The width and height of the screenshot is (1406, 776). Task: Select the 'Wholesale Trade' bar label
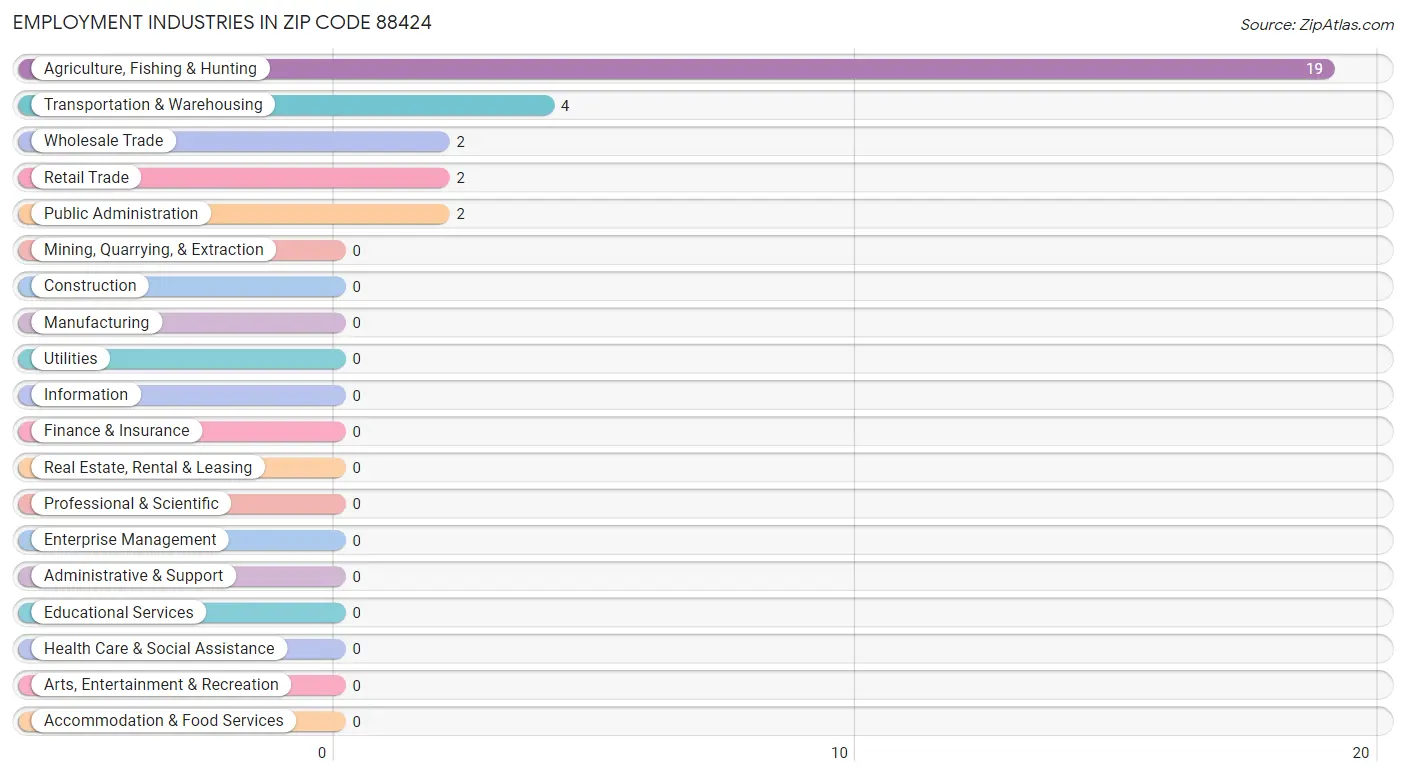click(x=103, y=141)
